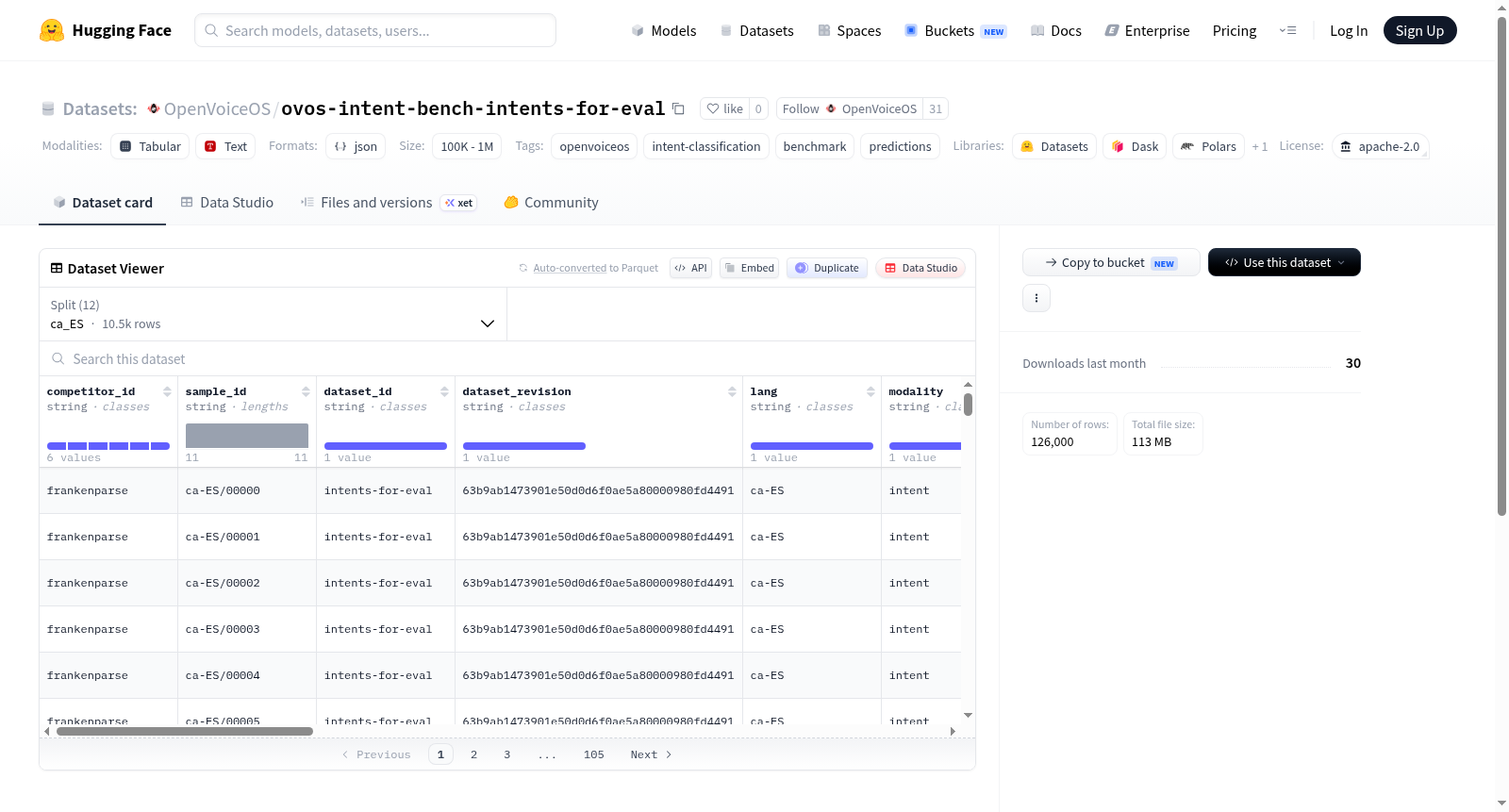
Task: Click the openvoiceos tag
Action: (594, 146)
